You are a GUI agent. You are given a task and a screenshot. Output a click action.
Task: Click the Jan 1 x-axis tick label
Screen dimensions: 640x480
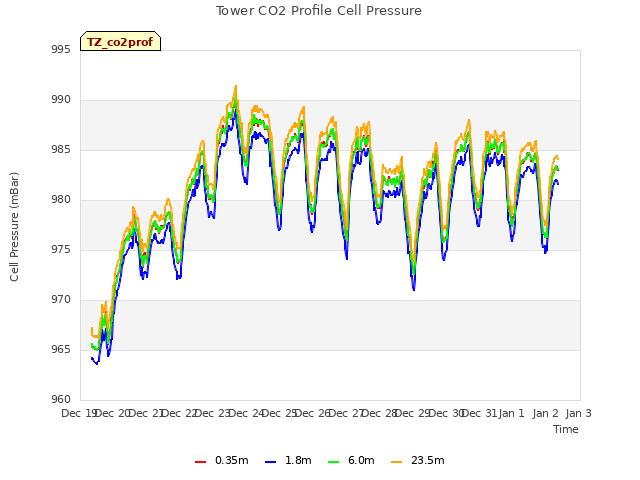point(511,413)
